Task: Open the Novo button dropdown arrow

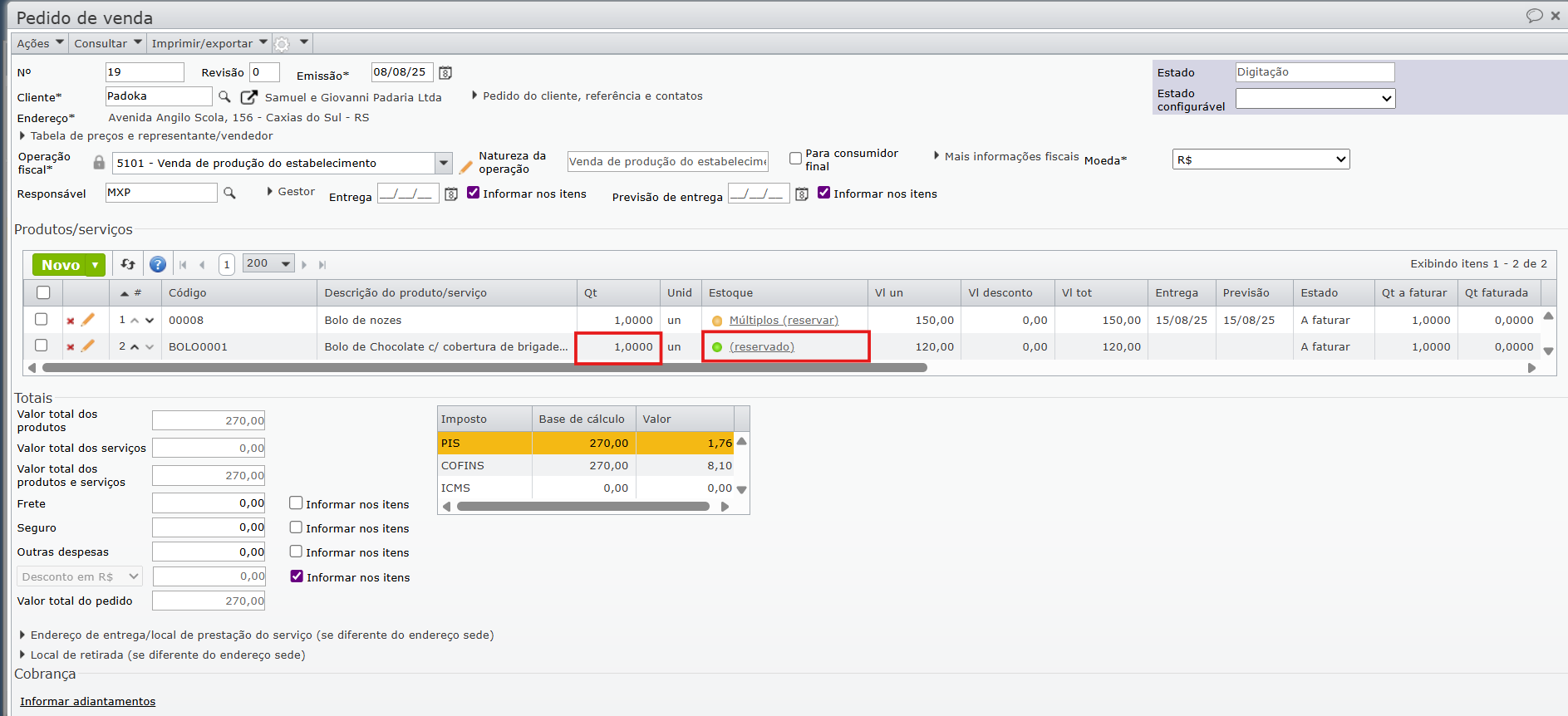Action: 96,265
